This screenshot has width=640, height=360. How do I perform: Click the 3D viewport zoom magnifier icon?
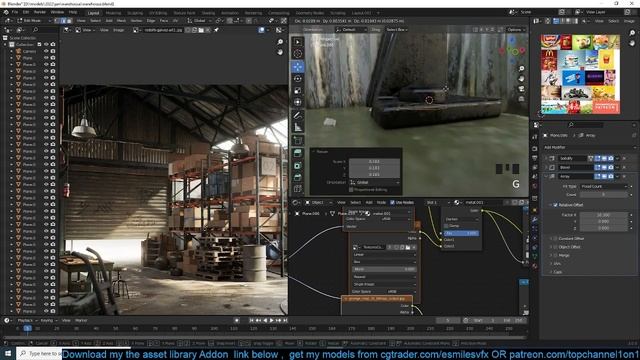click(x=521, y=68)
